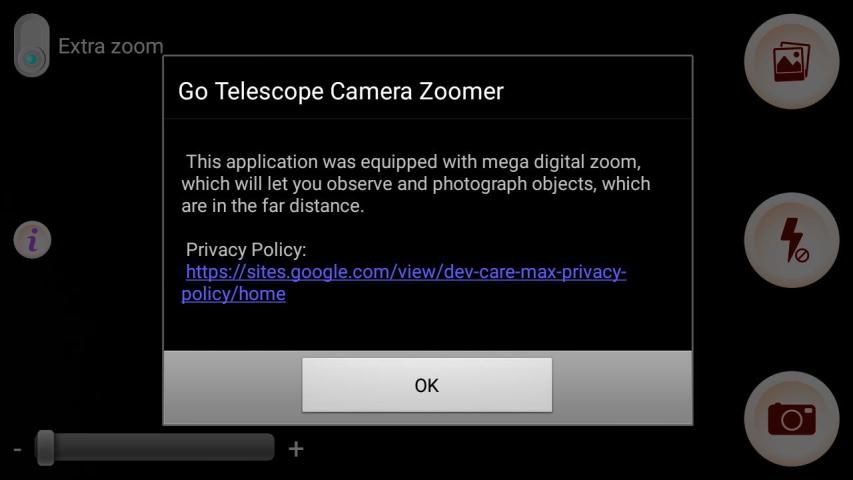Click the 'Privacy Policy:' label
The image size is (853, 480).
point(246,250)
